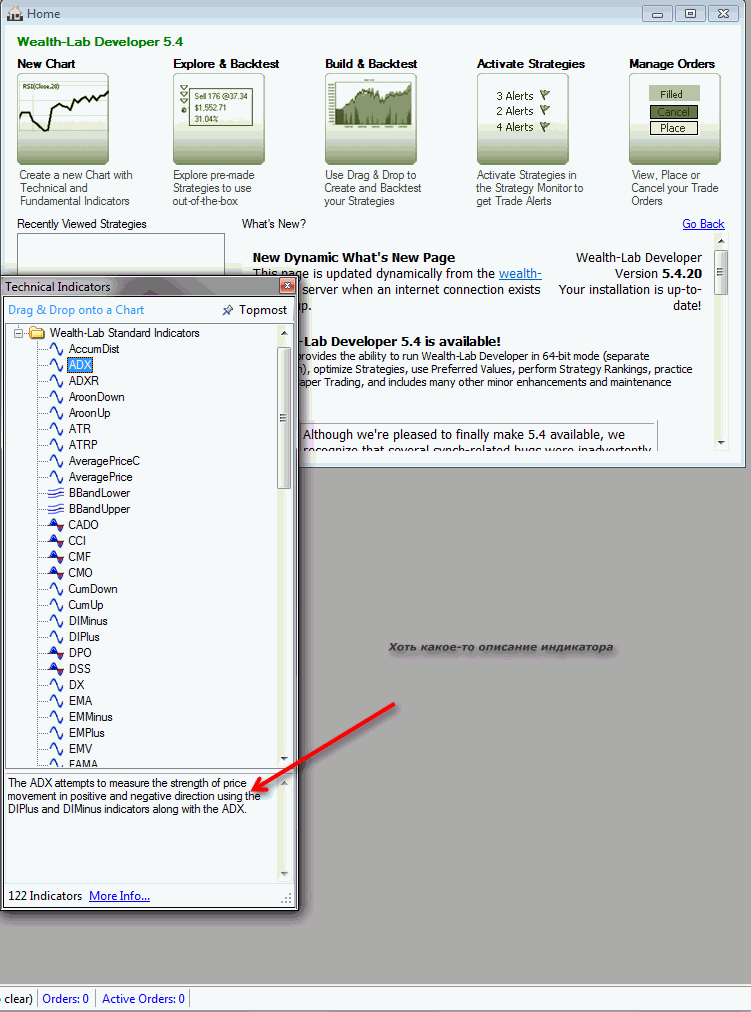Click the What's New scrollbar thumb

click(x=721, y=272)
